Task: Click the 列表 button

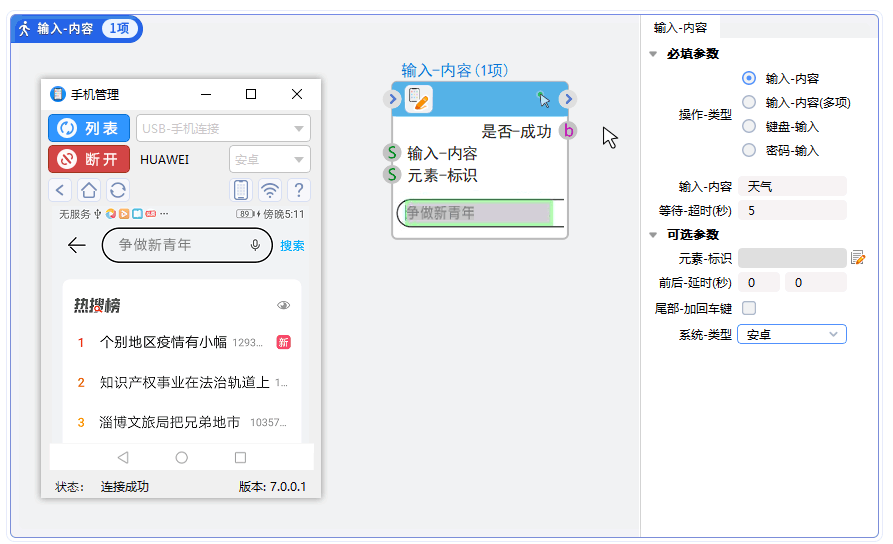Action: coord(89,128)
